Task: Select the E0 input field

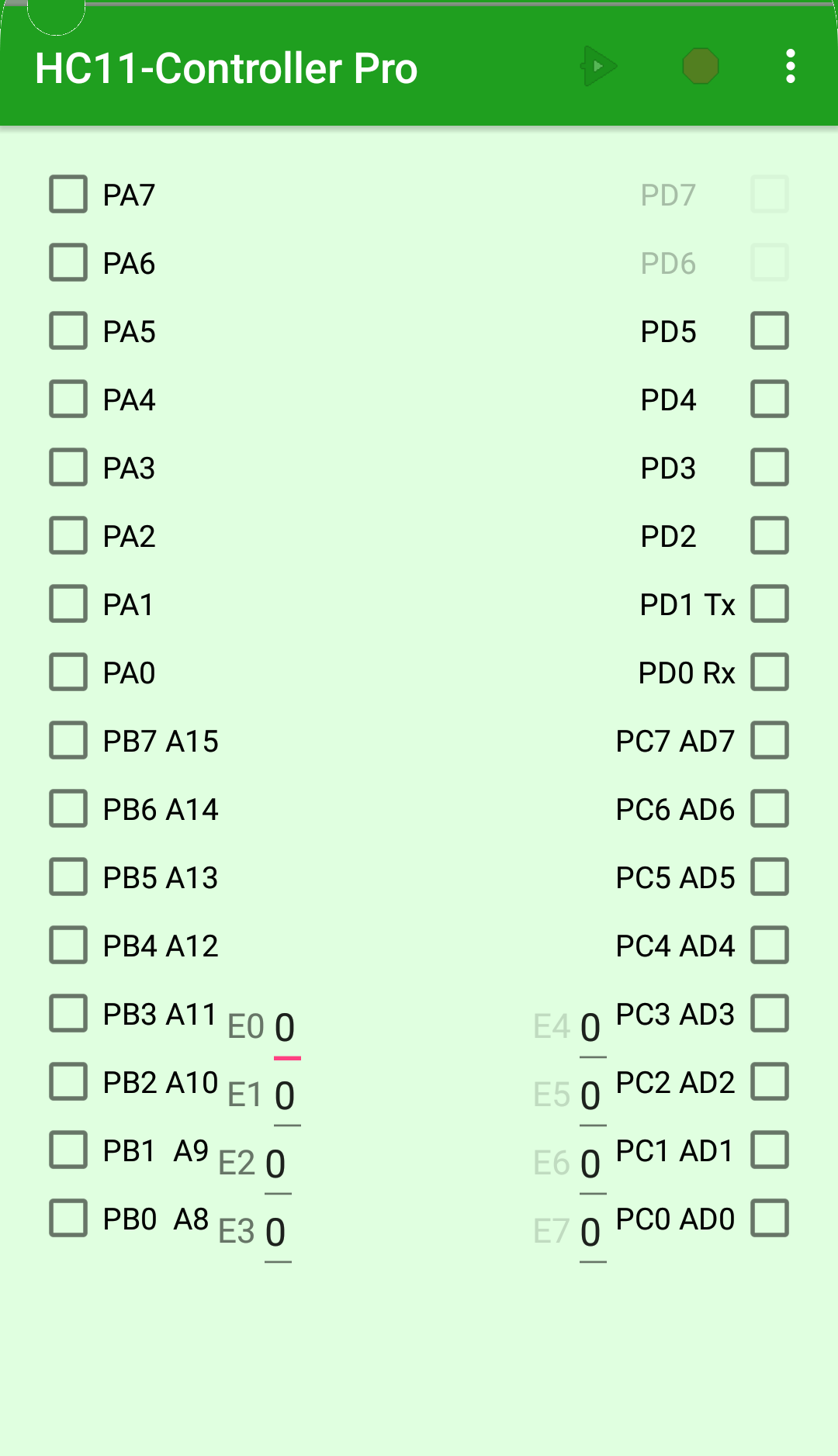Action: tap(286, 1028)
